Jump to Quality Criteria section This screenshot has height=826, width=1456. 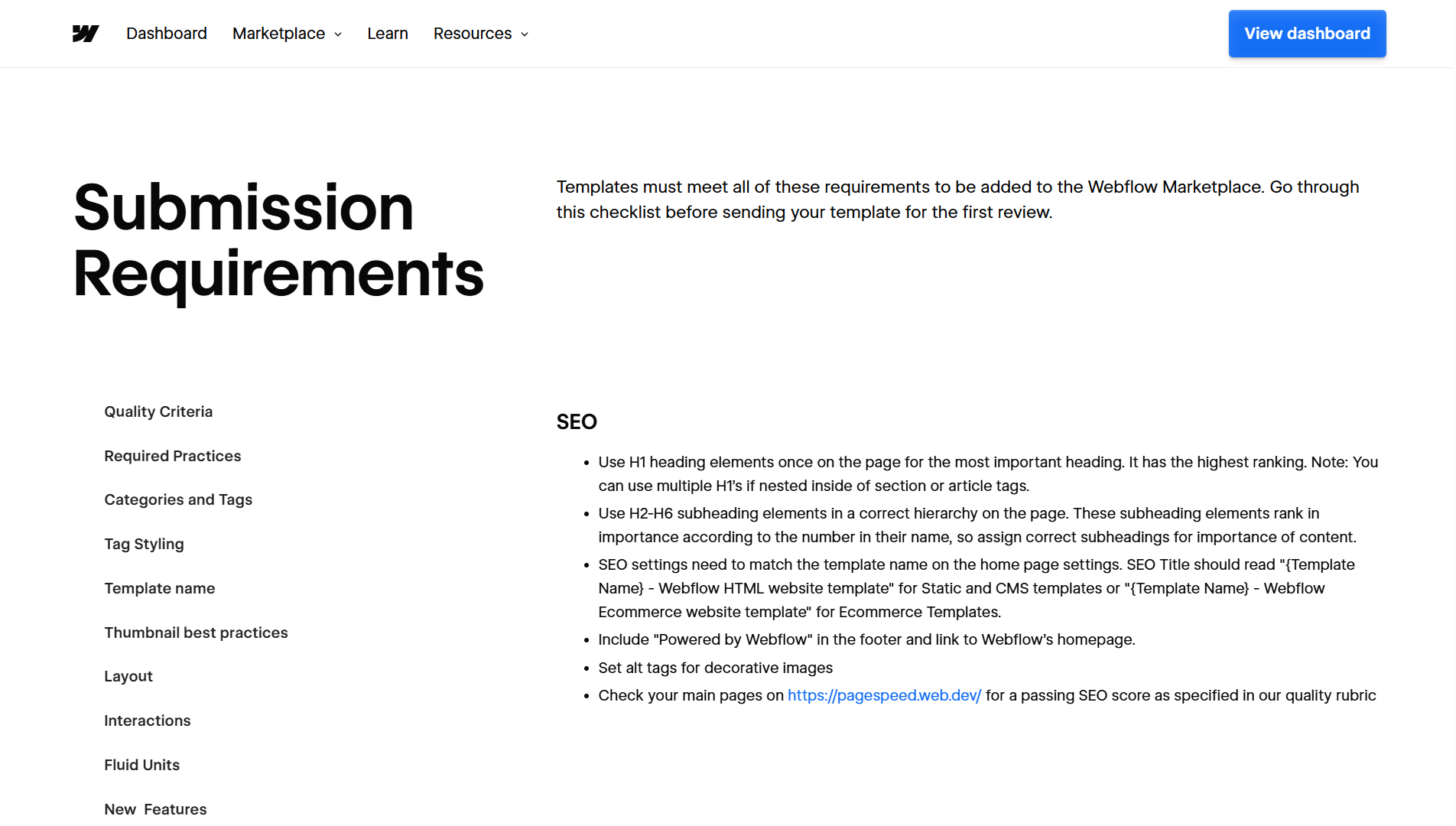pyautogui.click(x=158, y=411)
